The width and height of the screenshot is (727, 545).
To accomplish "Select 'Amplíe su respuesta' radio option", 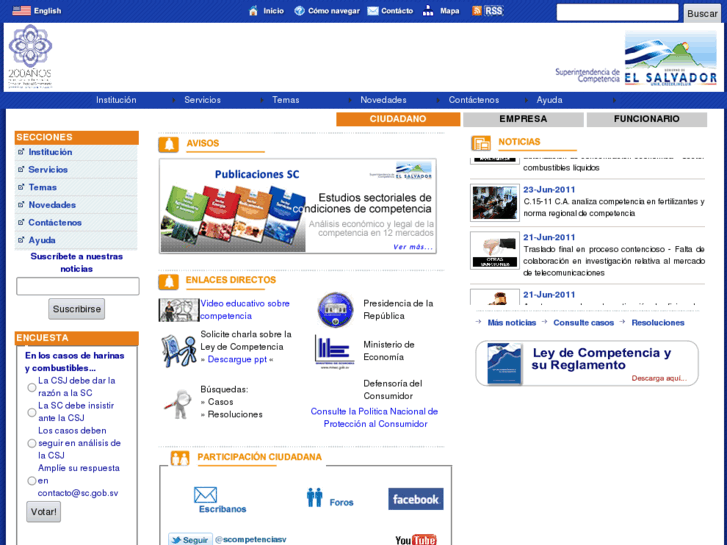I will point(32,481).
